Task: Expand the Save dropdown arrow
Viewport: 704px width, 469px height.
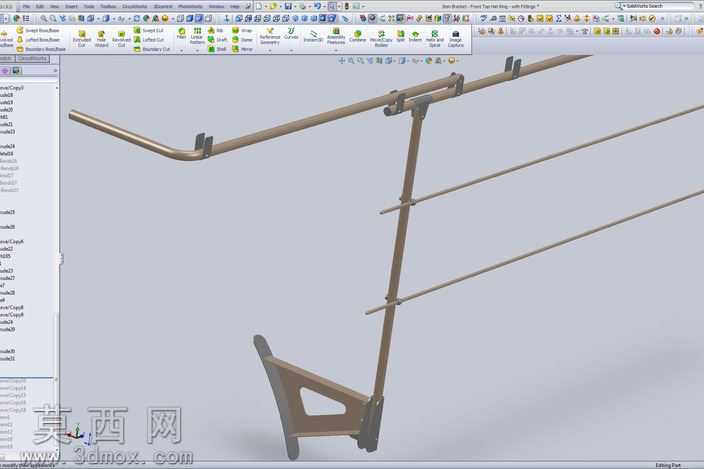Action: (x=295, y=7)
